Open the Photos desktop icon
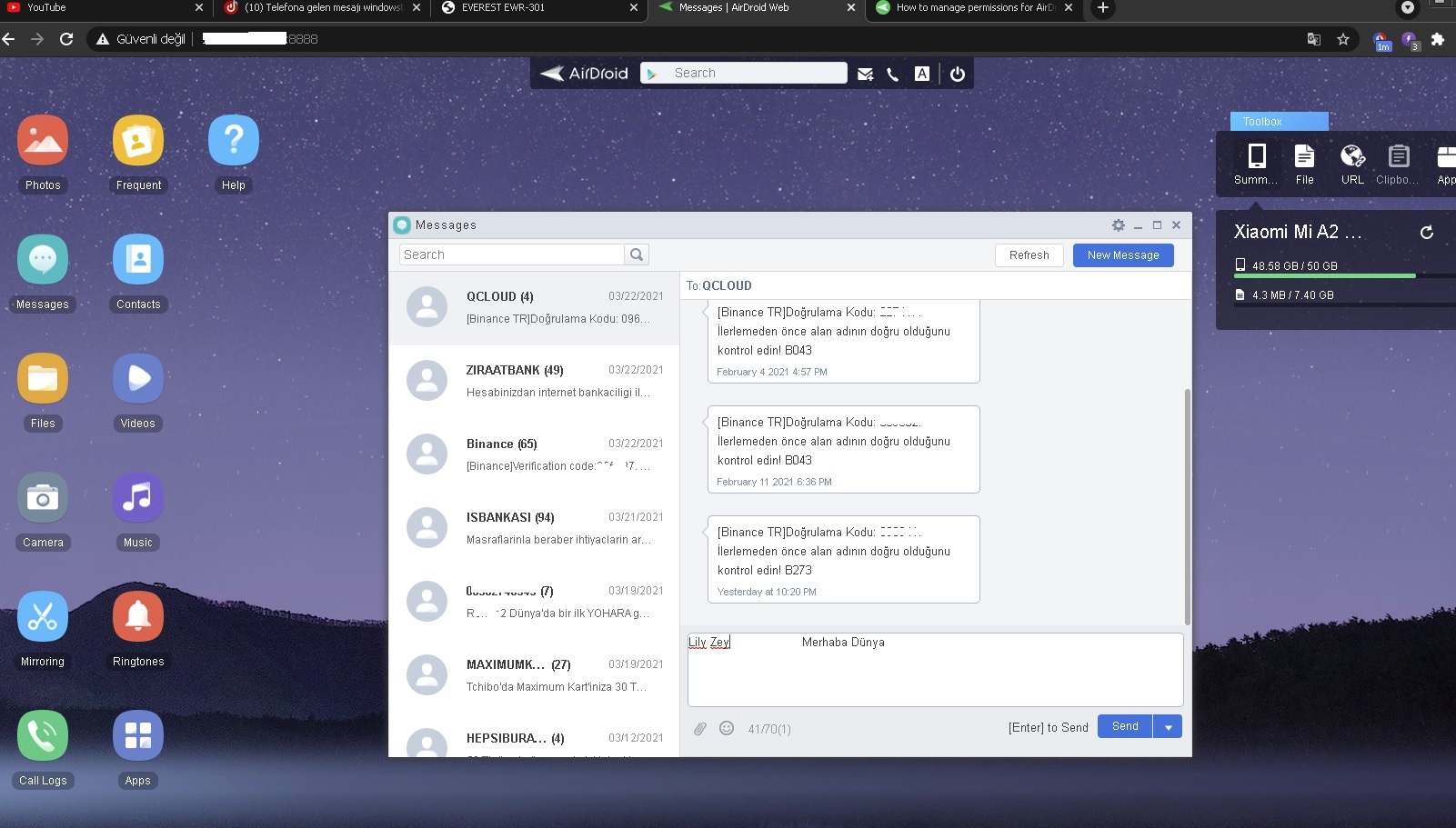Image resolution: width=1456 pixels, height=828 pixels. [43, 141]
